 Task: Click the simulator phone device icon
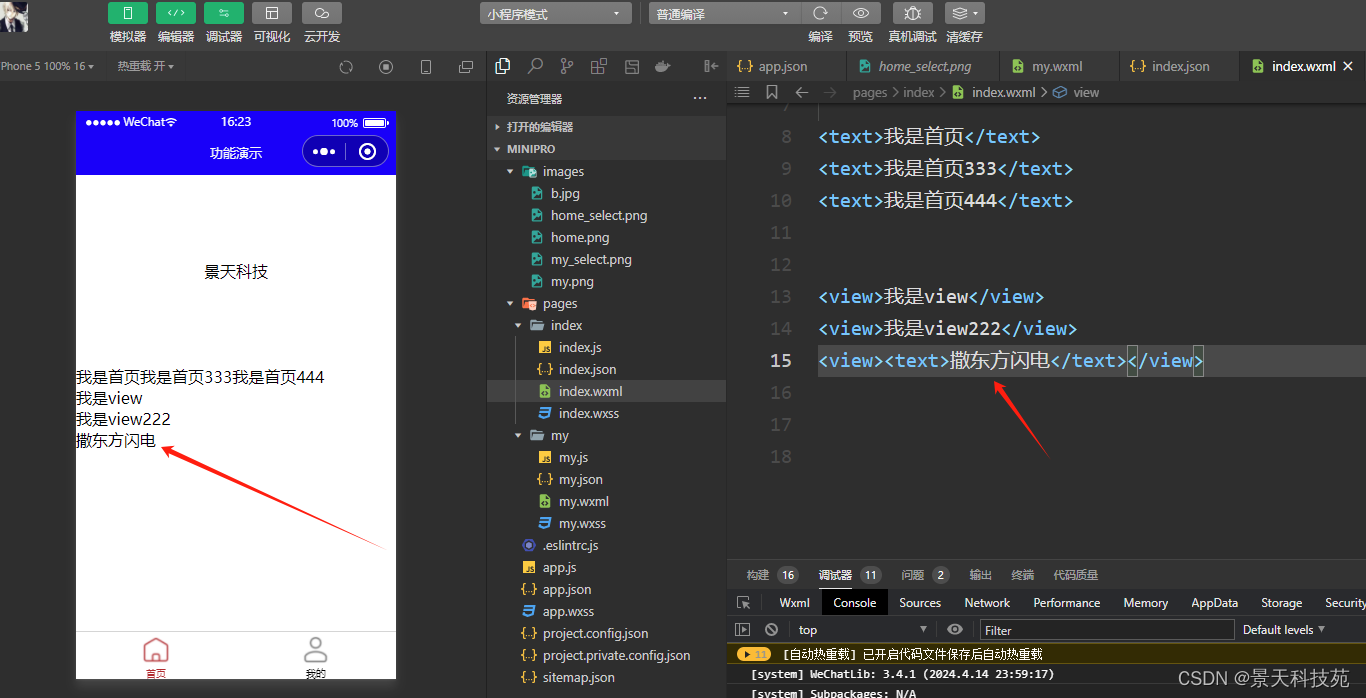(426, 67)
